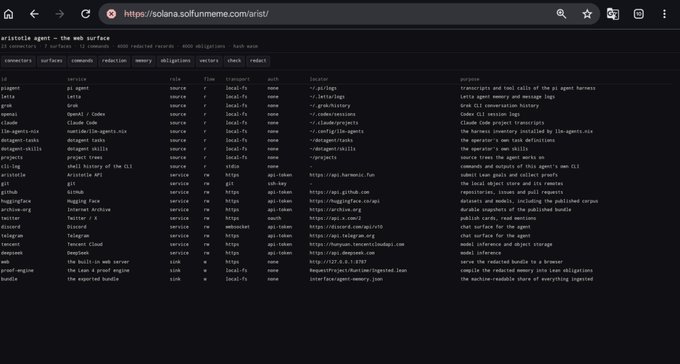
Task: Click the locator 'http://127.0.0.1:8787'
Action: [338, 262]
